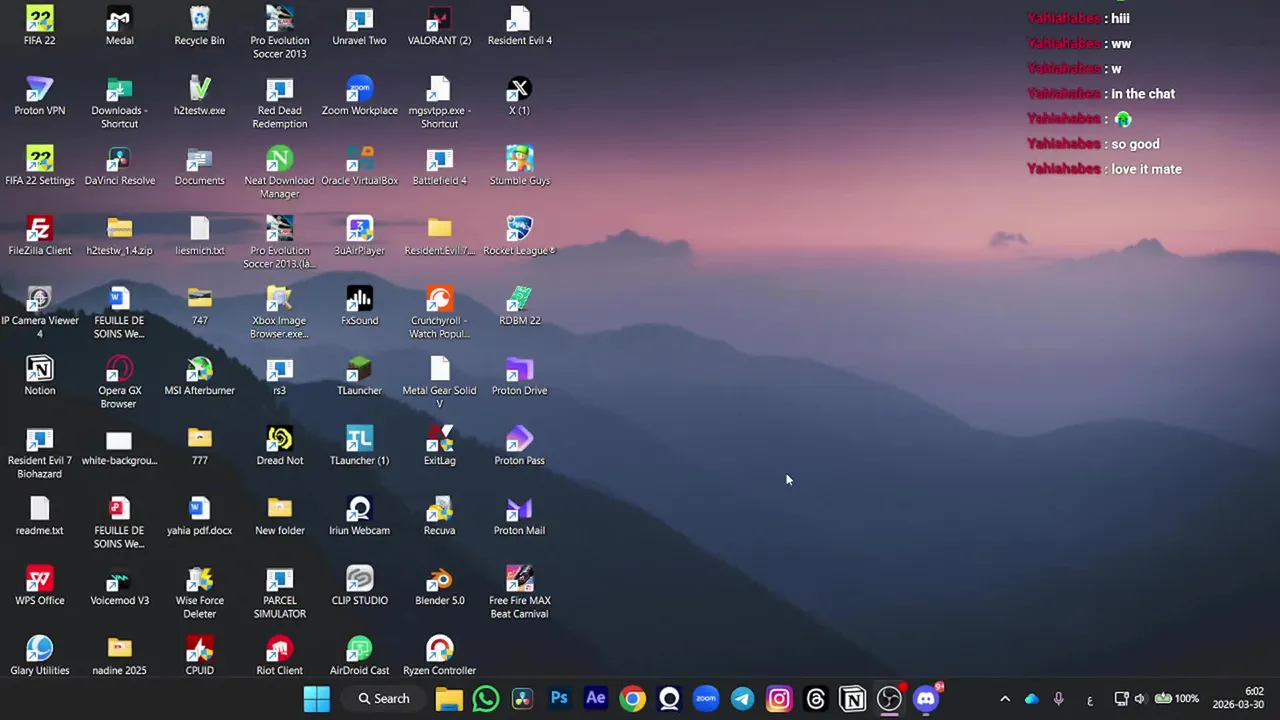Select the CLIP STUDIO desktop icon

coord(359,586)
